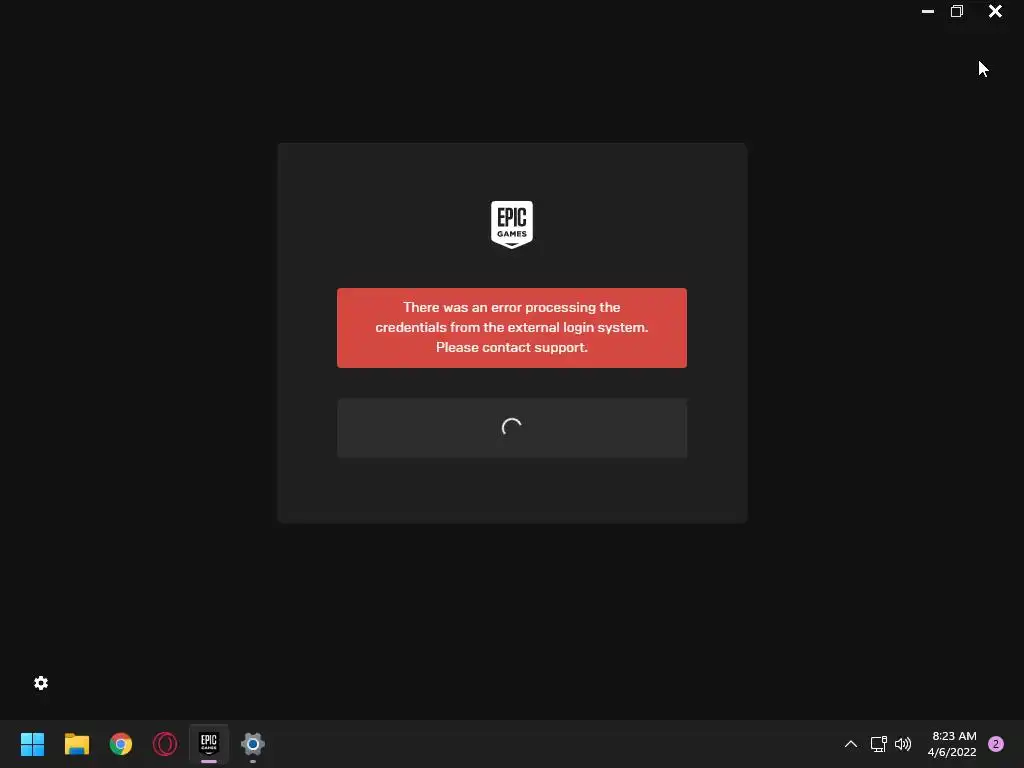Expand the hidden system tray icons chevron

(851, 744)
